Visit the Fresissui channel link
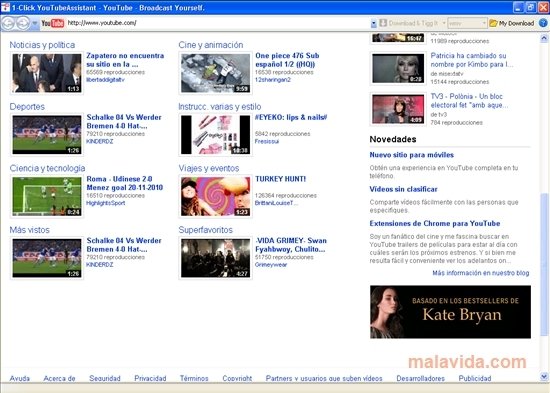Viewport: 550px width, 393px height. point(267,141)
